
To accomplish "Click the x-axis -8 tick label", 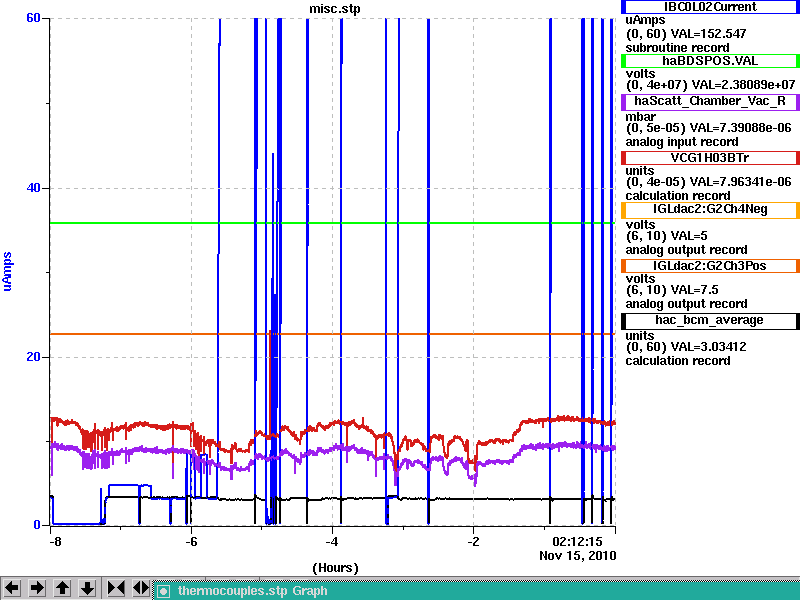I will pyautogui.click(x=55, y=542).
